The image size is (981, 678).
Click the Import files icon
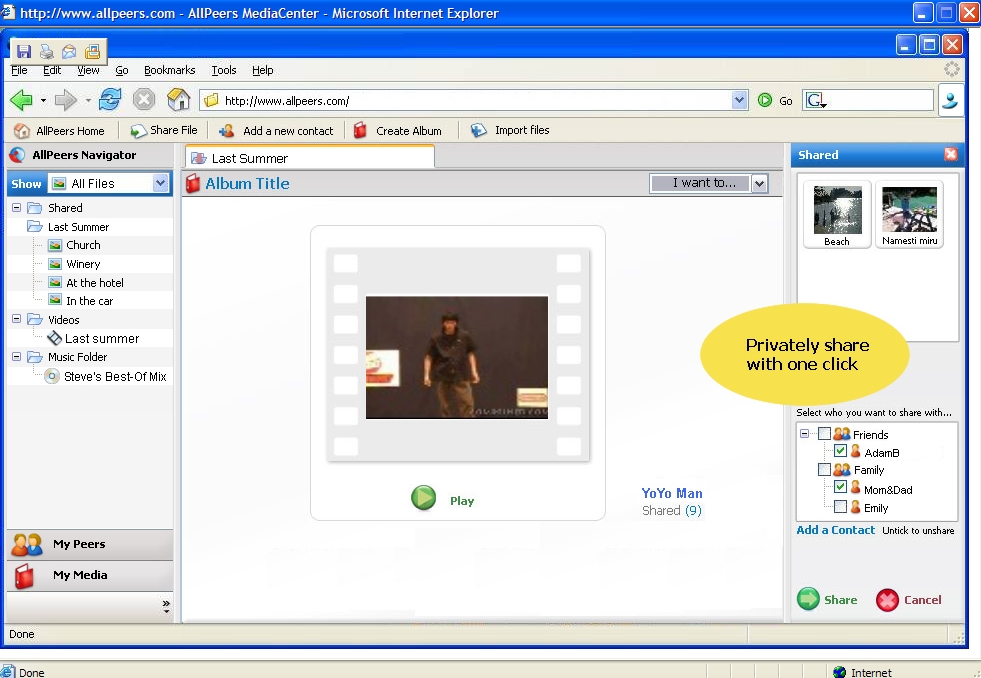coord(479,130)
